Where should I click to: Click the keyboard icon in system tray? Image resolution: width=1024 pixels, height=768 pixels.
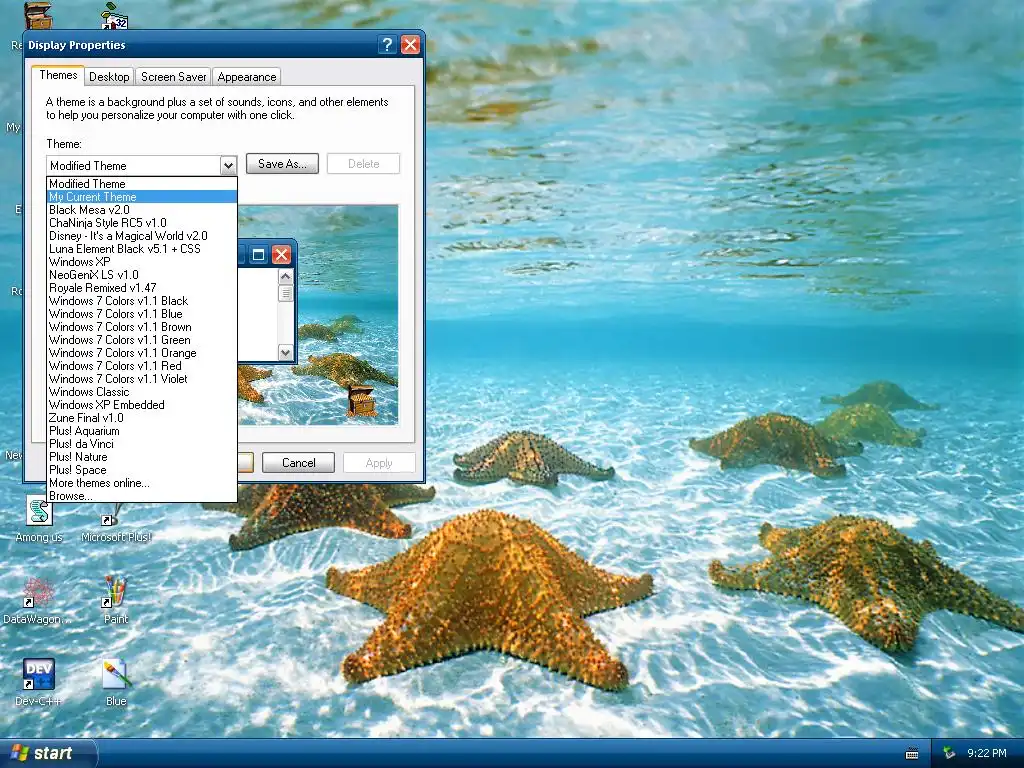coord(912,754)
